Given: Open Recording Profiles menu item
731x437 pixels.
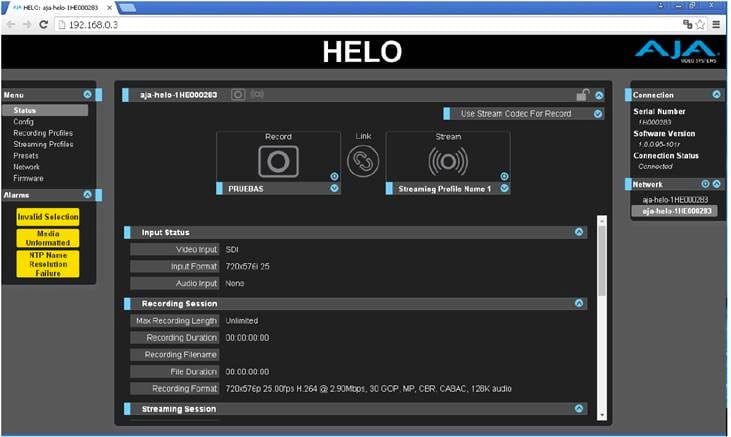Looking at the screenshot, I should pos(43,133).
